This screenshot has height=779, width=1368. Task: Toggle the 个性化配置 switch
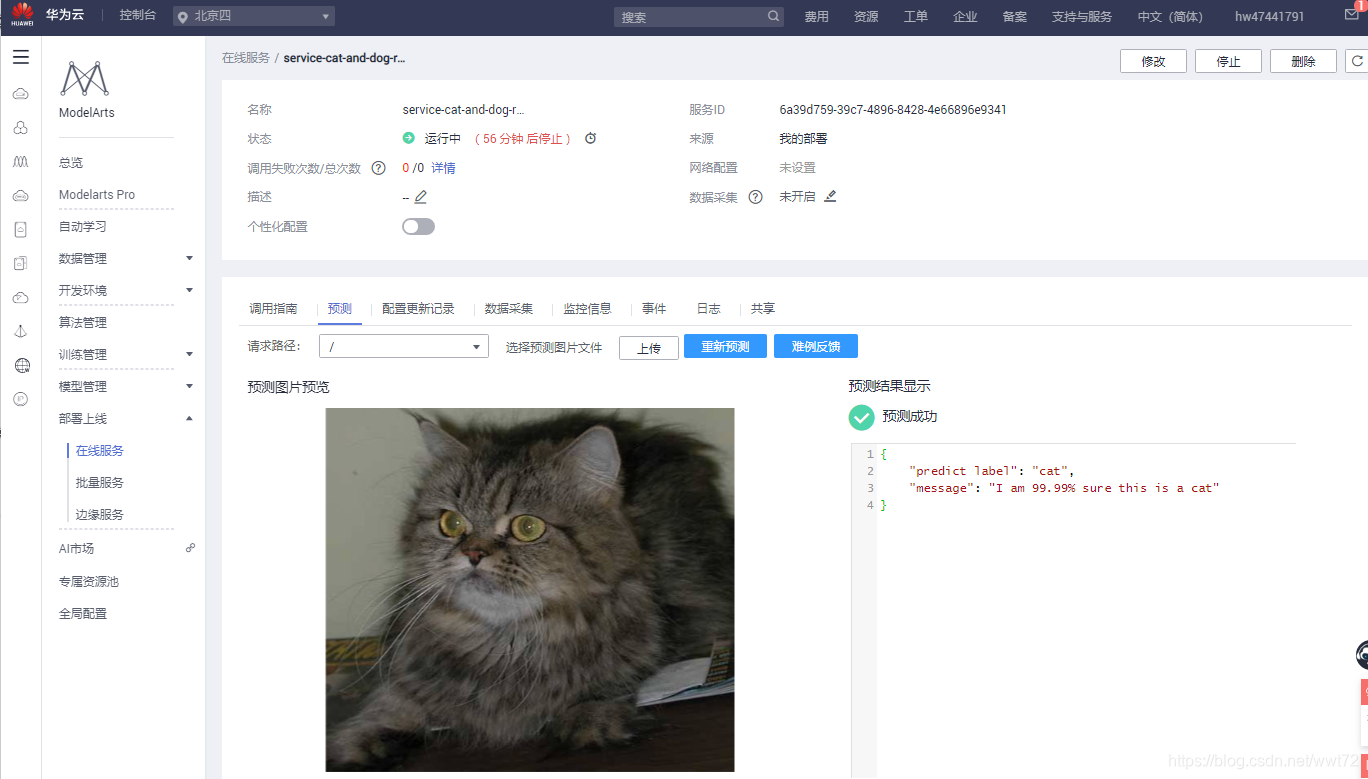click(x=418, y=227)
